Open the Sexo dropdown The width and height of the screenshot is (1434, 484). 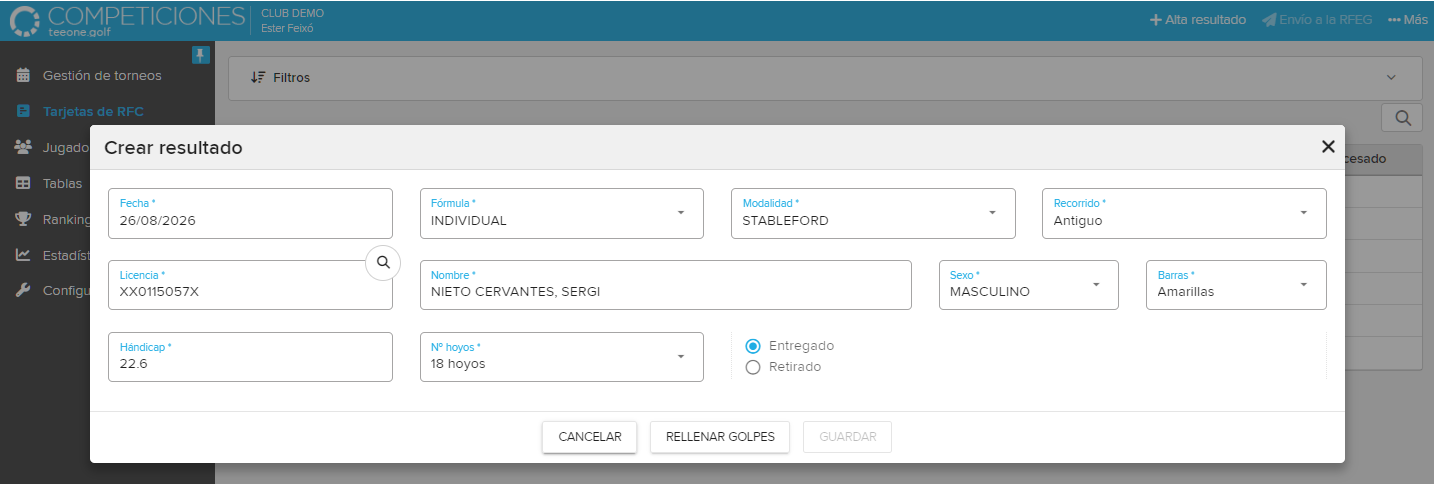point(1029,285)
